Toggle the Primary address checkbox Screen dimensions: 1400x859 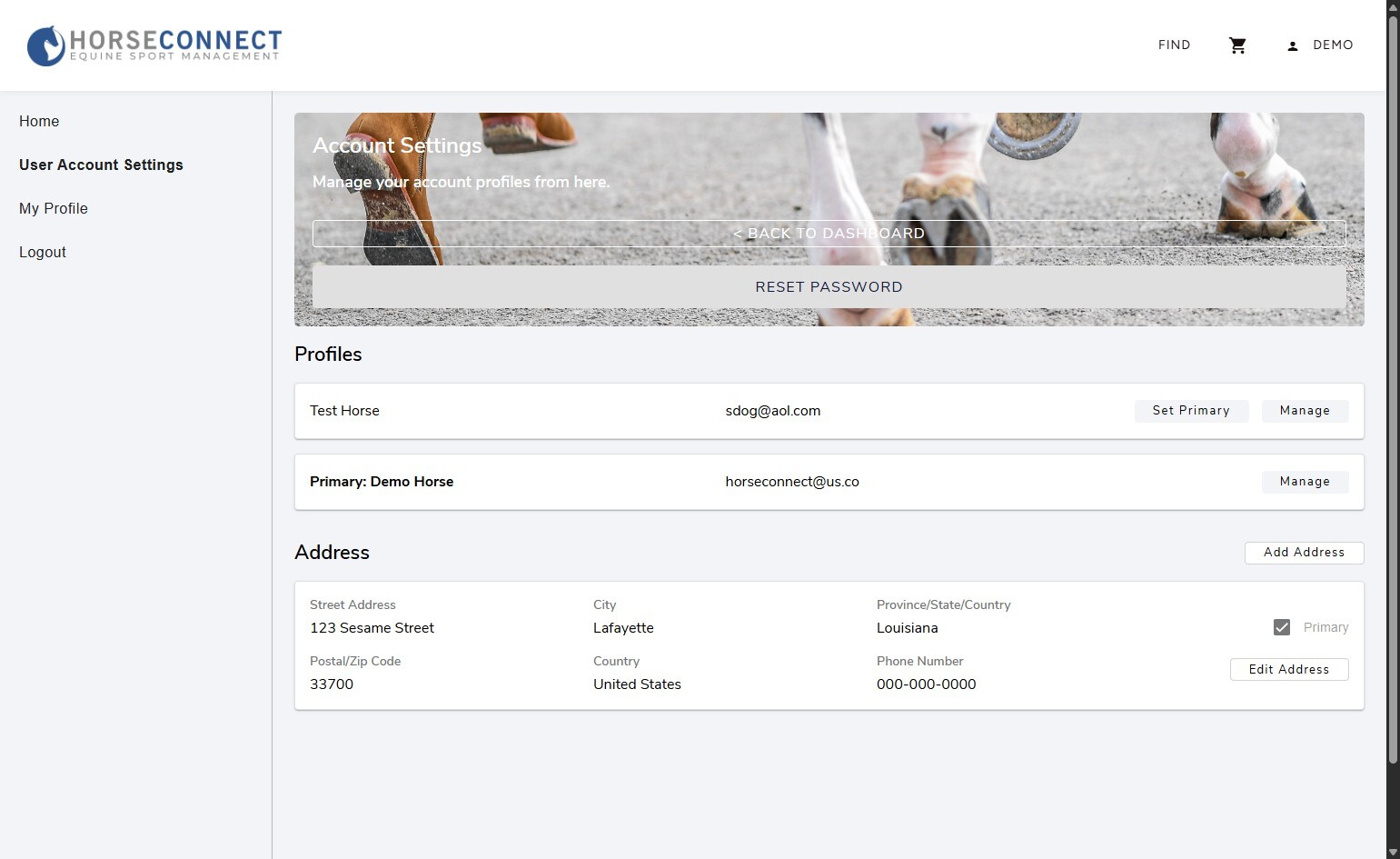(1282, 627)
